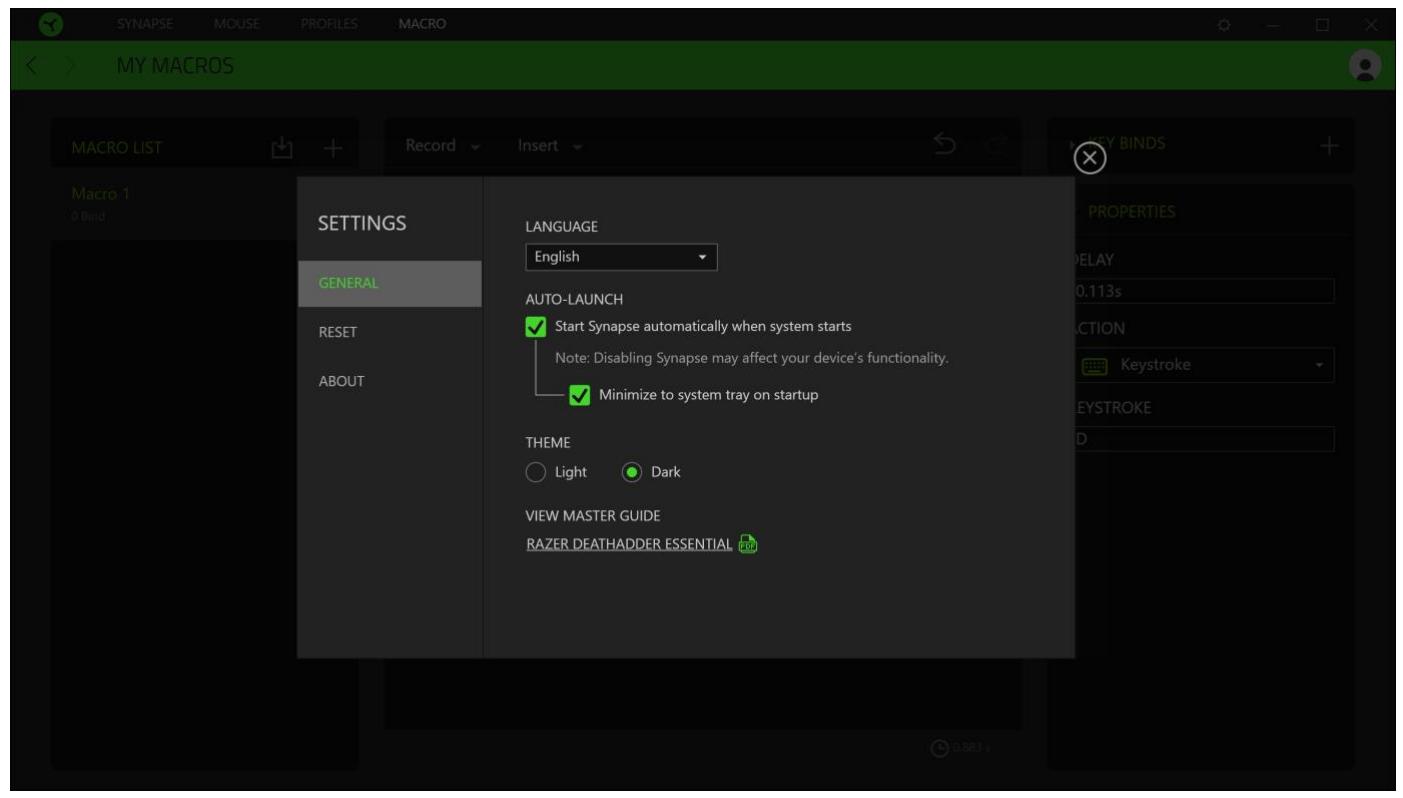Open the Language dropdown showing English
This screenshot has height=798, width=1403.
tap(621, 257)
